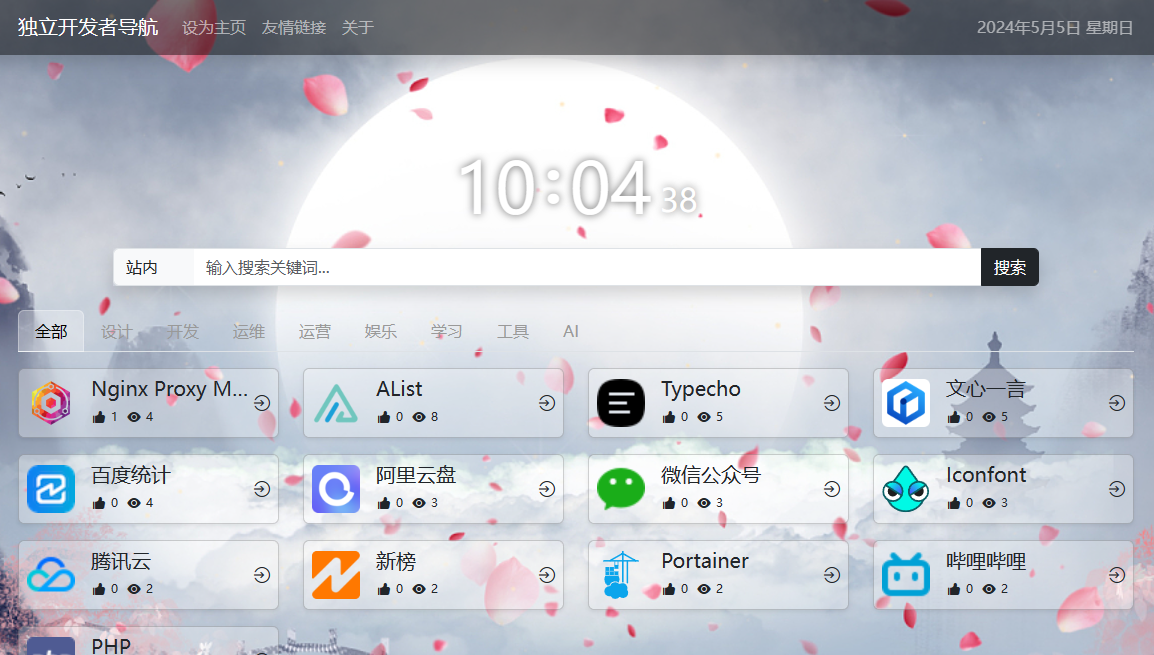
Task: Switch to the 工具 tab
Action: (x=513, y=331)
